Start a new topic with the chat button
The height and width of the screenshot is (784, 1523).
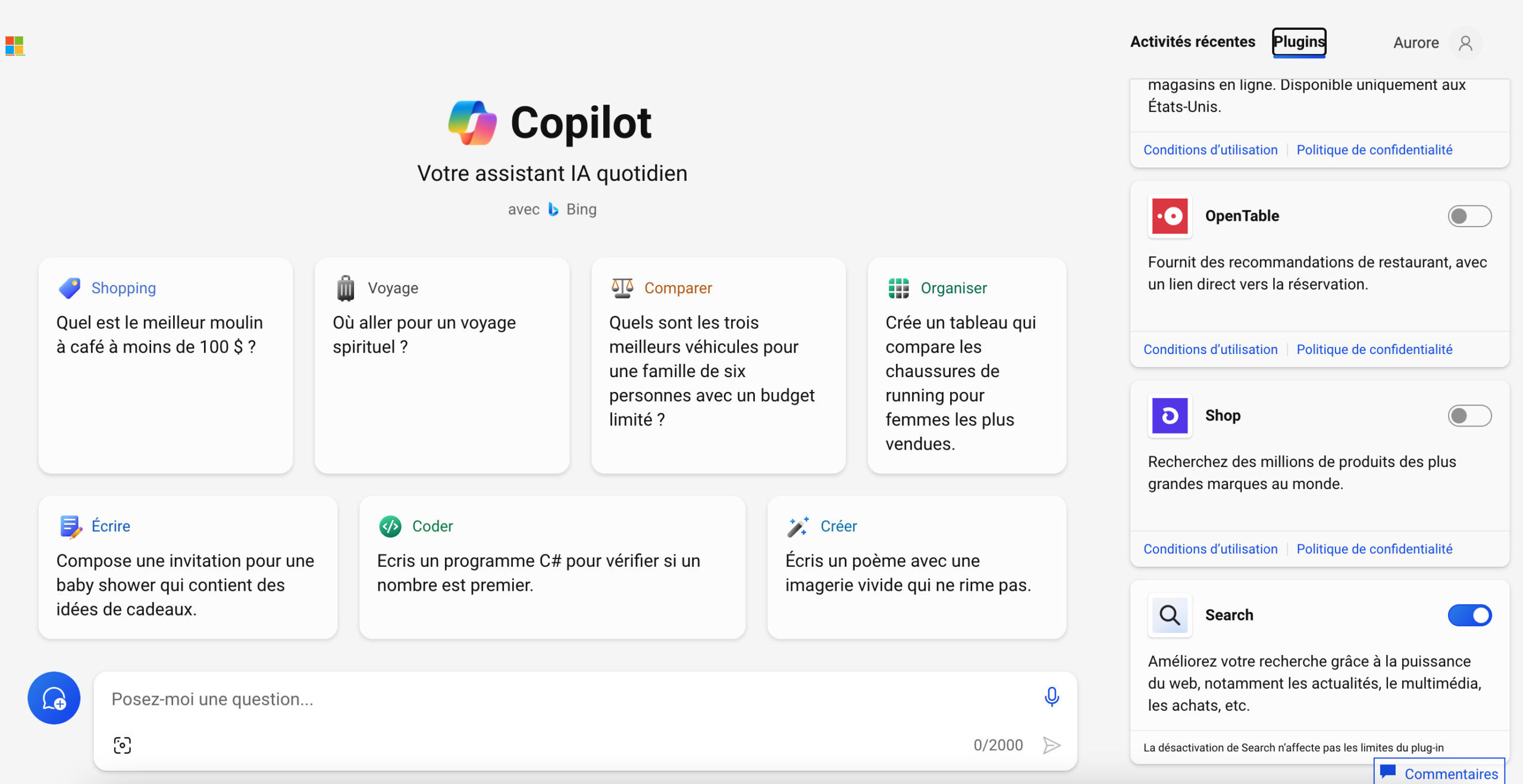(54, 698)
